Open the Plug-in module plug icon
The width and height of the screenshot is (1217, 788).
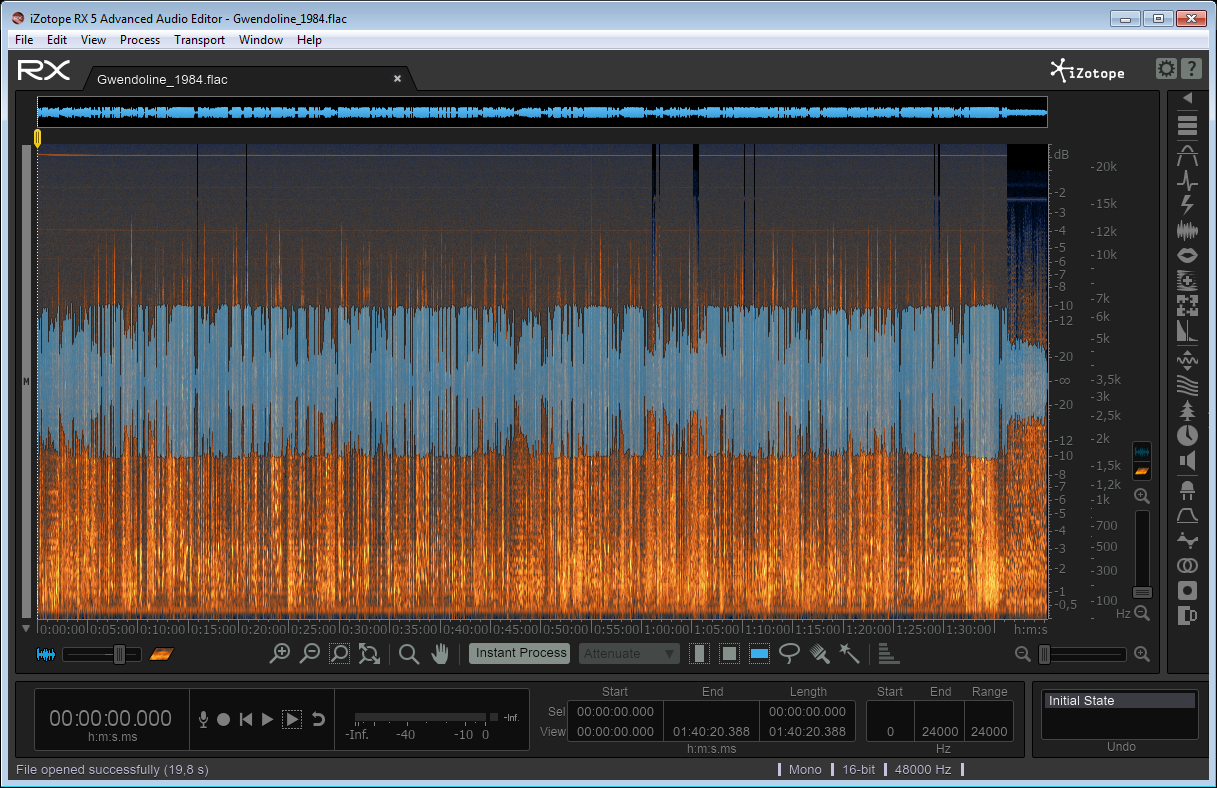[x=1187, y=490]
